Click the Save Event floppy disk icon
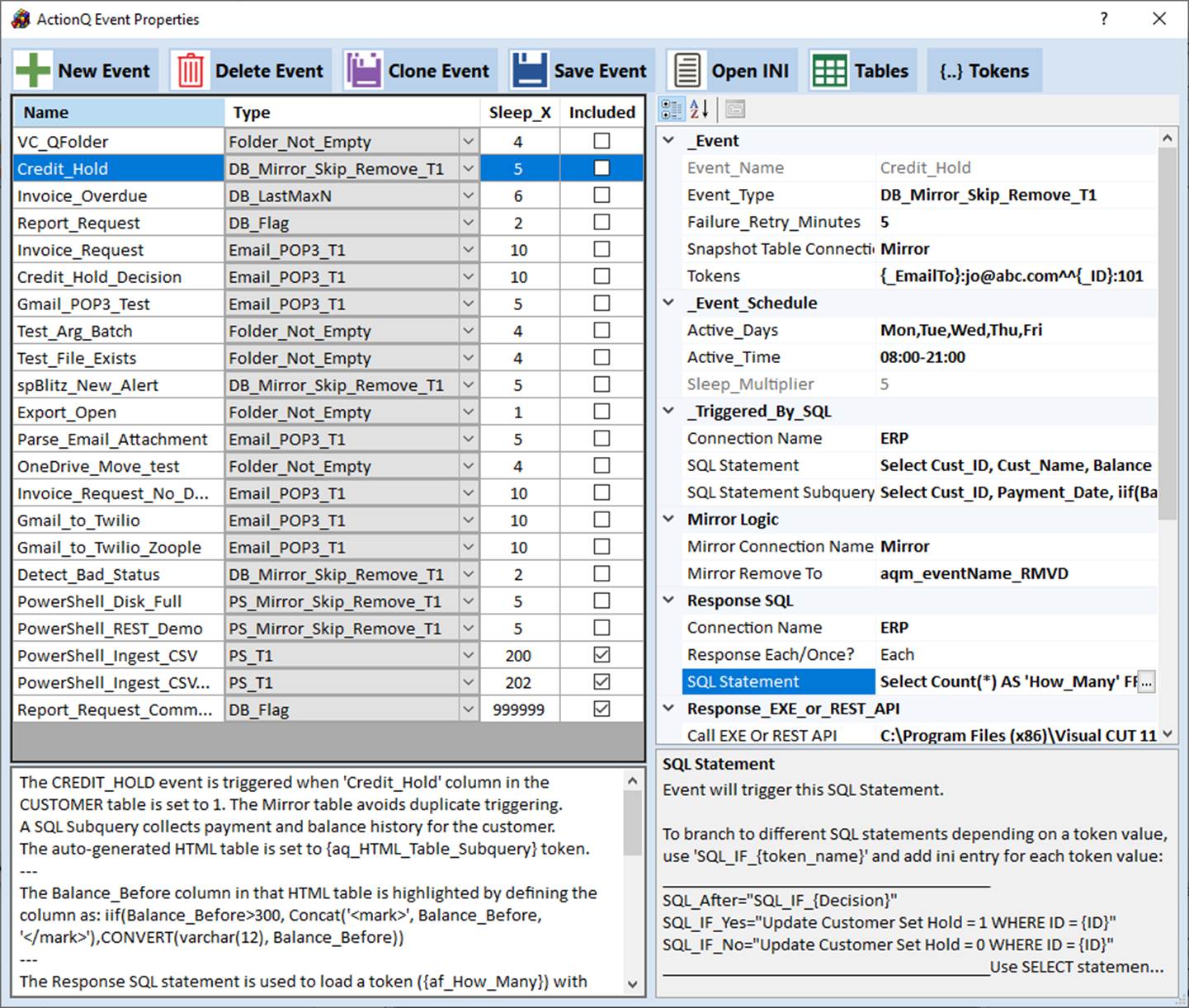Screen dimensions: 1189x1008 (529, 70)
